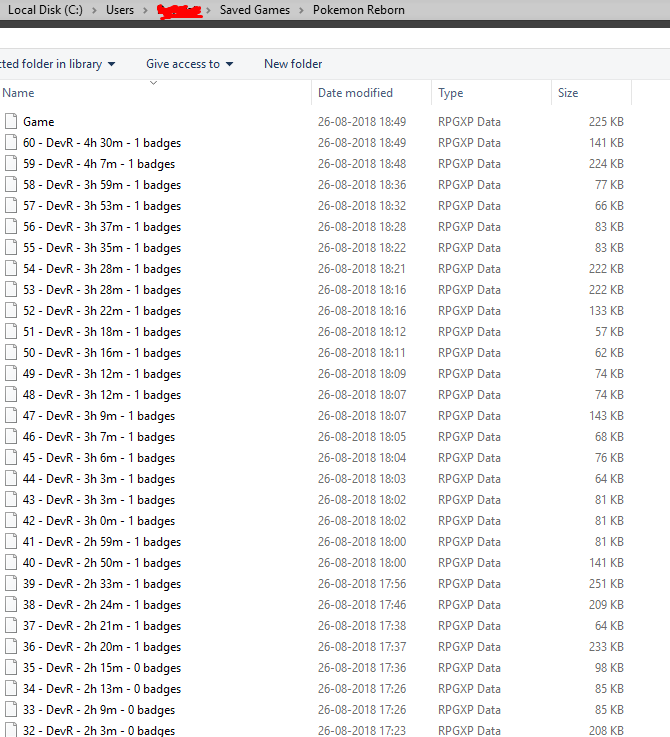This screenshot has width=670, height=737.
Task: Click file icon of 57 - DevR save
Action: point(11,205)
